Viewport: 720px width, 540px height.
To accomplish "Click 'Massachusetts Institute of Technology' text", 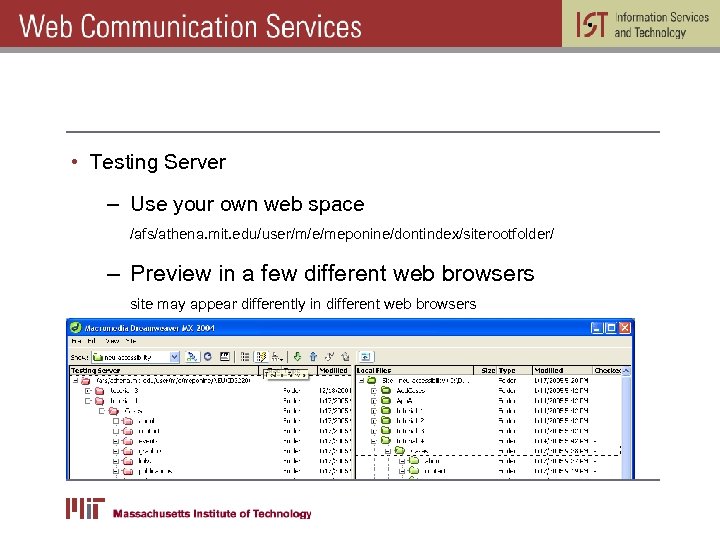I will click(212, 514).
